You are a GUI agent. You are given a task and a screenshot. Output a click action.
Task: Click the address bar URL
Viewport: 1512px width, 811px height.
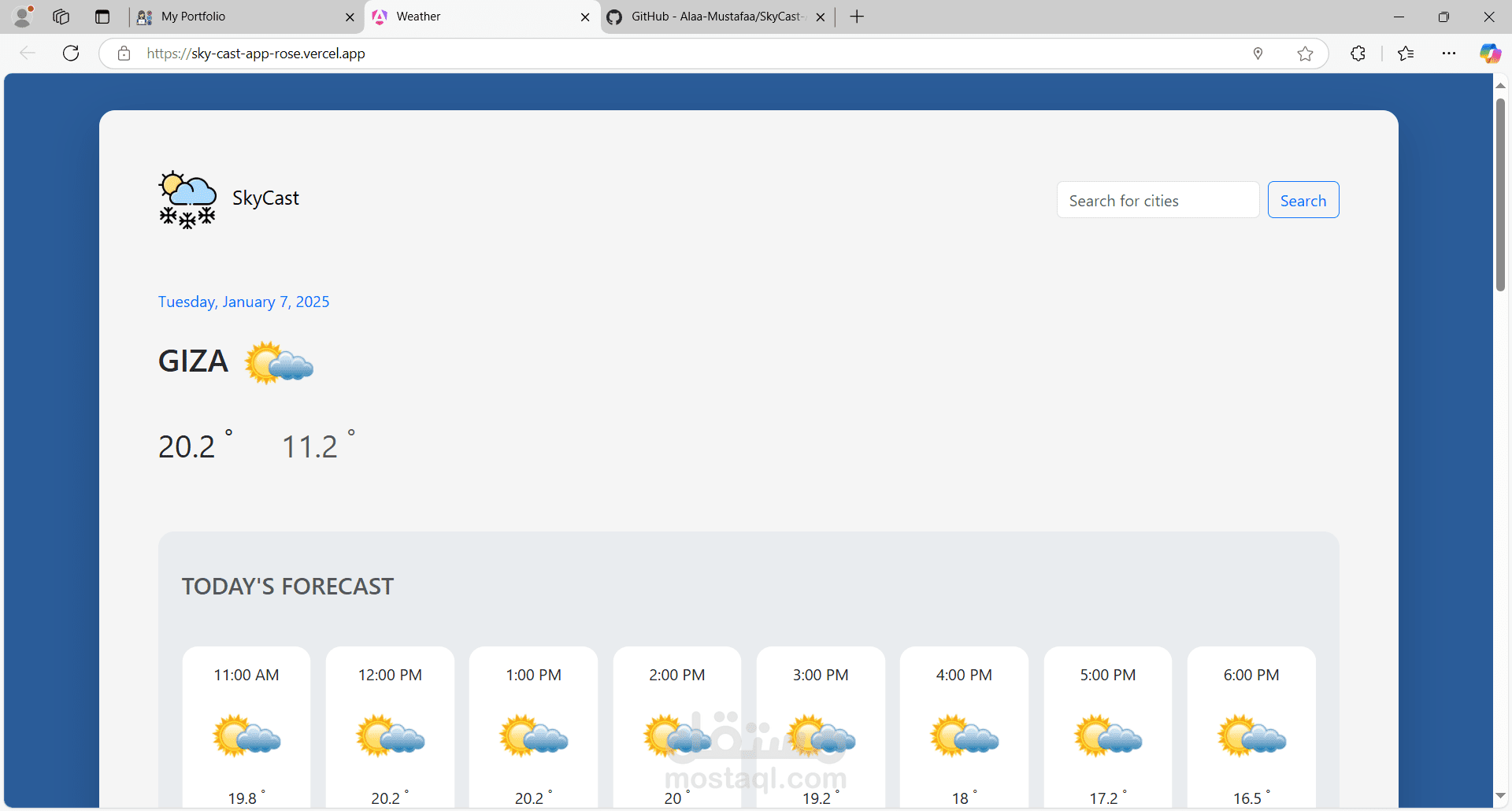[256, 54]
